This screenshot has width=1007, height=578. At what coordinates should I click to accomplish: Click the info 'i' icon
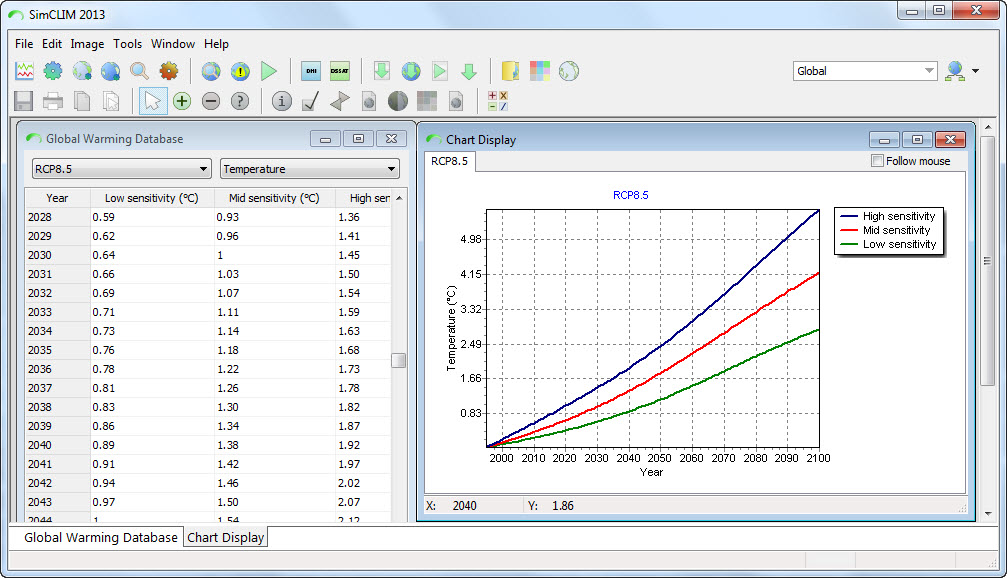click(x=282, y=101)
